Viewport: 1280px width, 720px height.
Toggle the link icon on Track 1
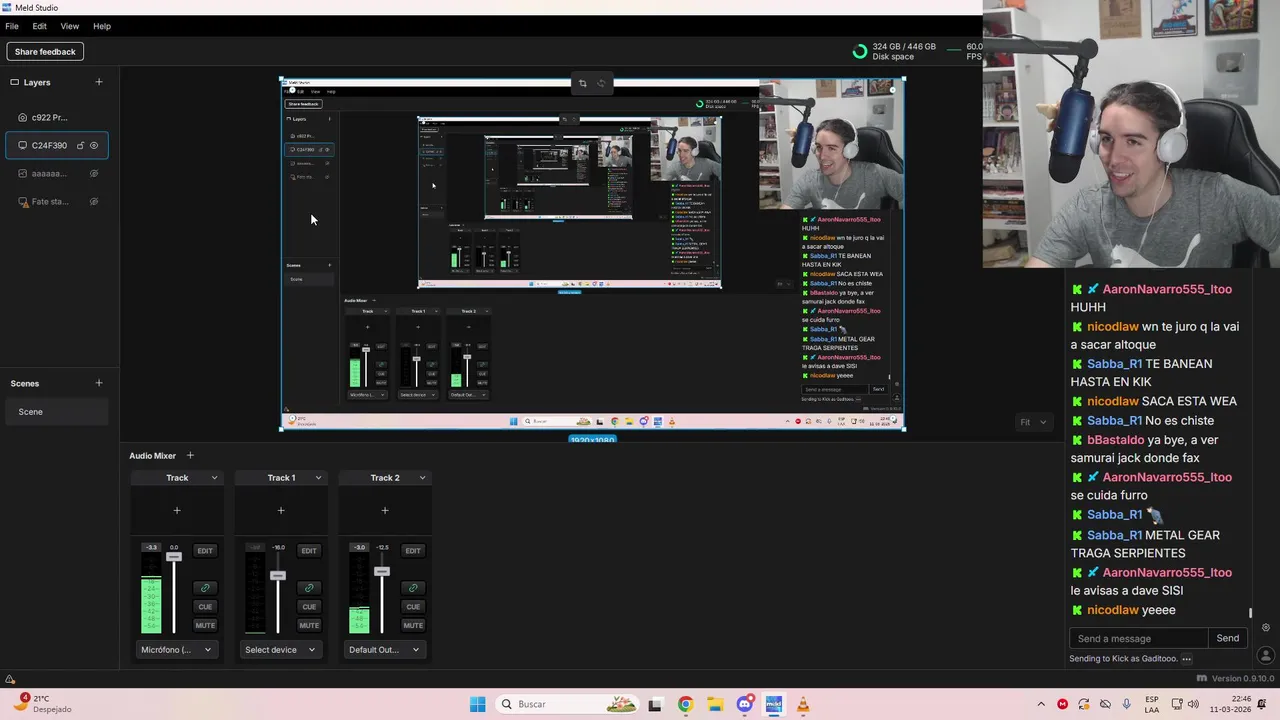click(x=309, y=588)
